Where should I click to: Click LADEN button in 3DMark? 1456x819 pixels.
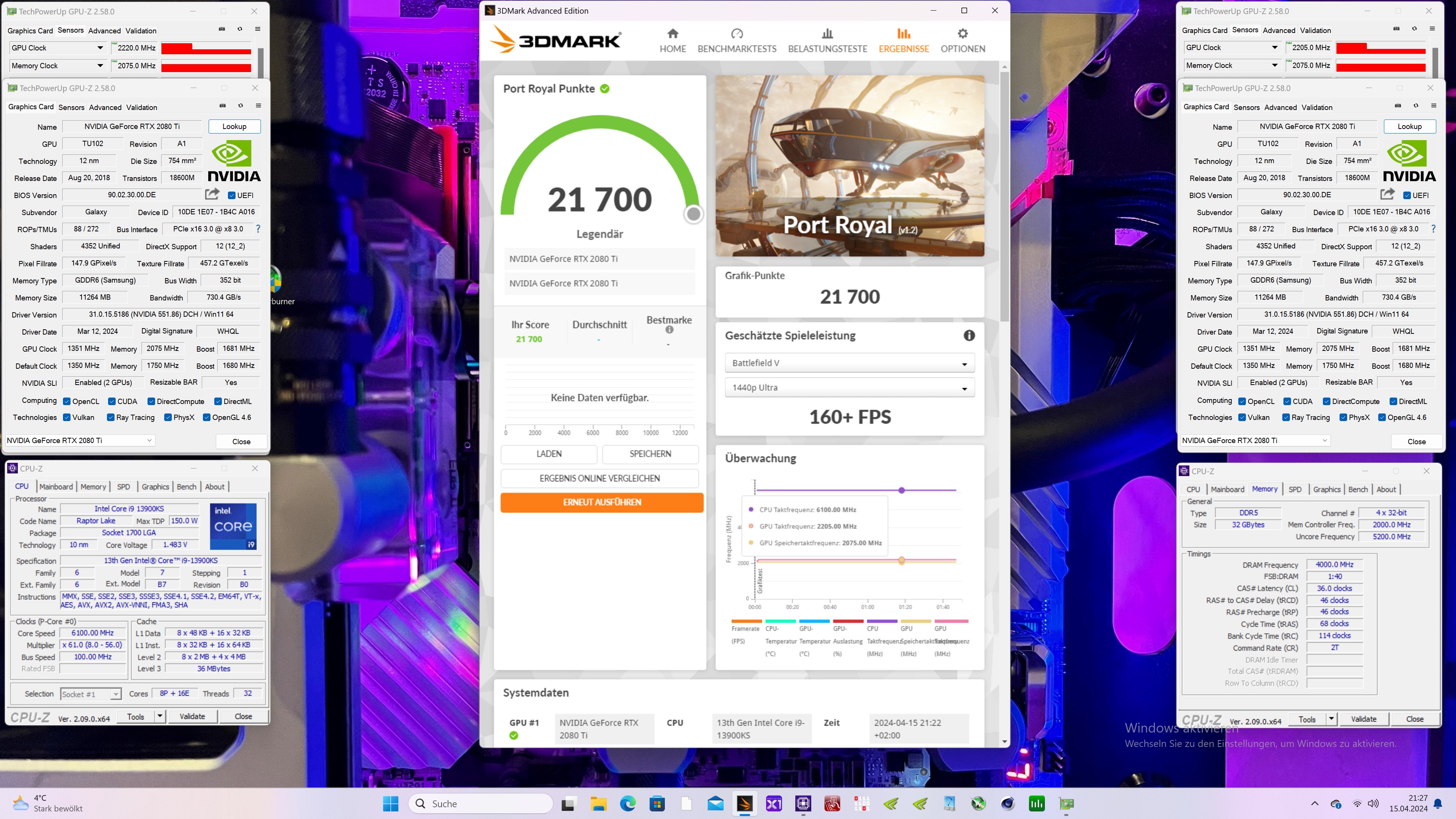tap(549, 454)
